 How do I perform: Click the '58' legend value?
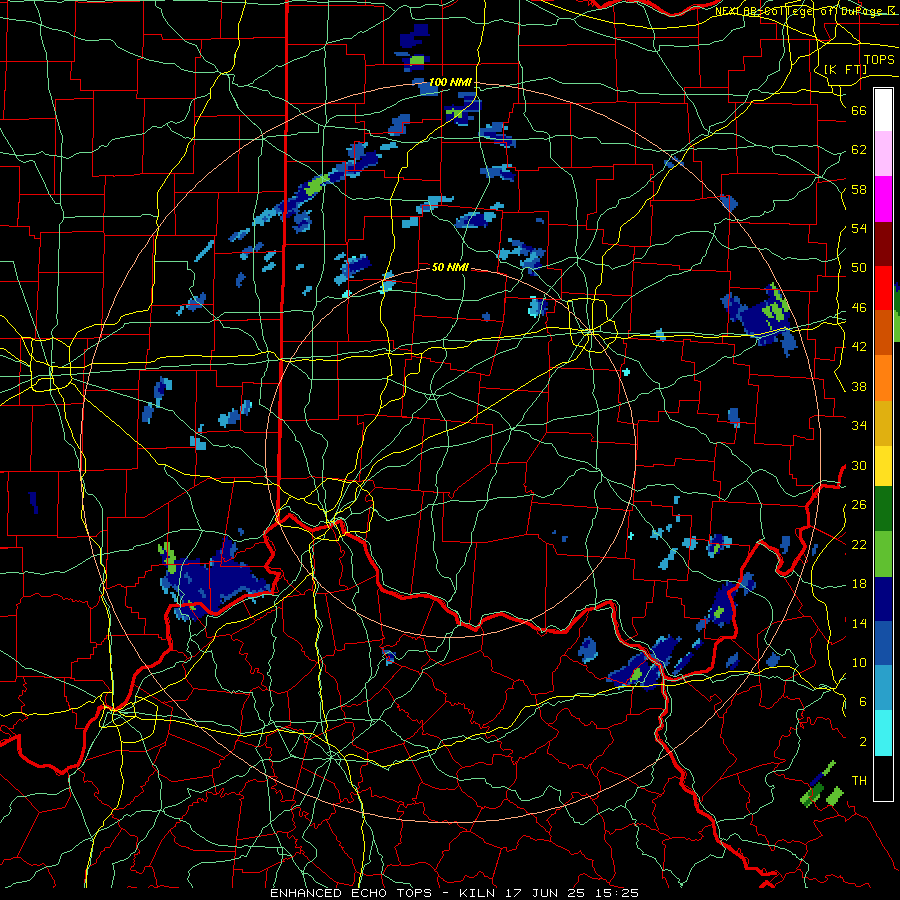point(859,189)
